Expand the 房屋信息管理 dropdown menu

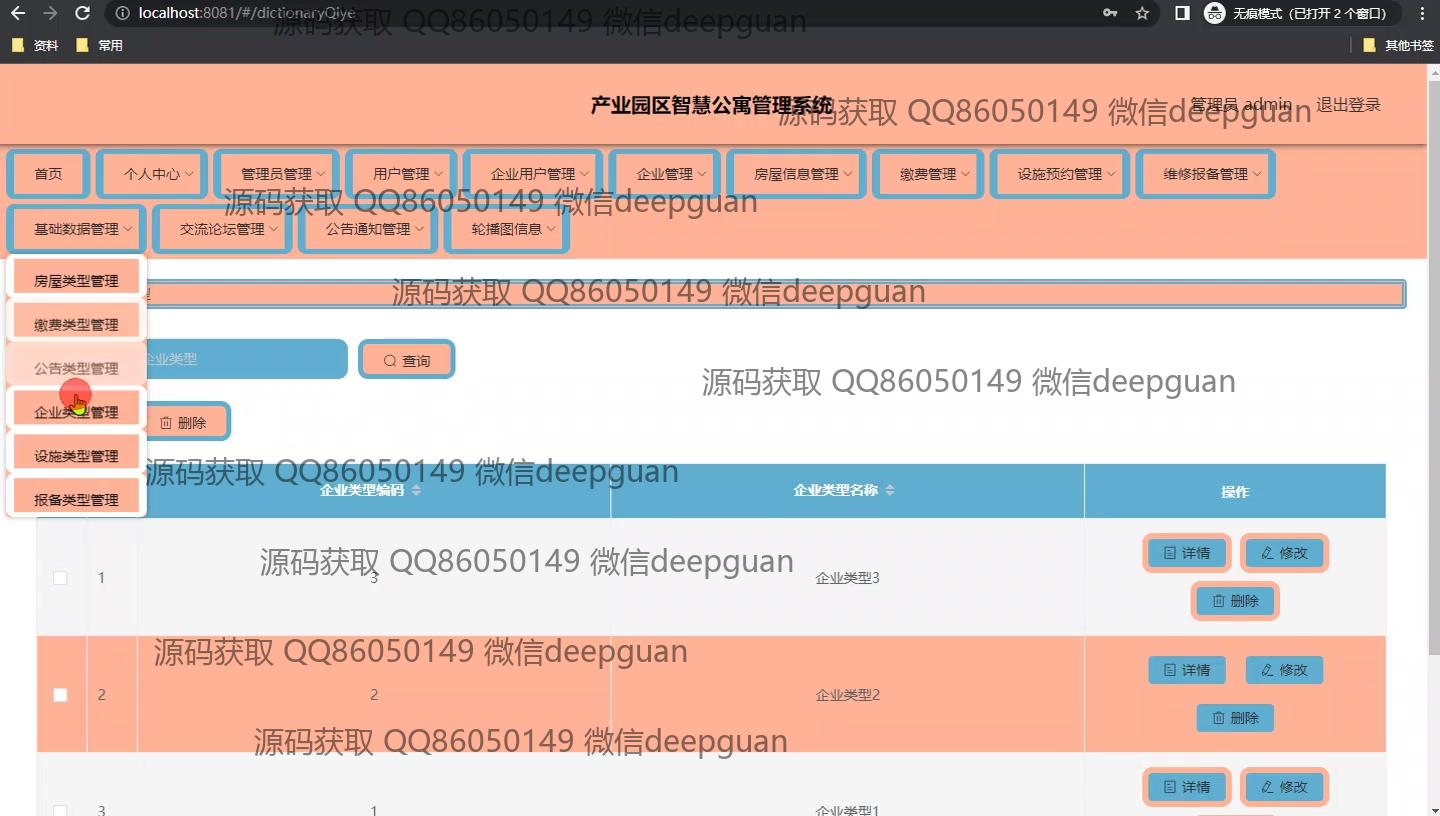point(796,174)
